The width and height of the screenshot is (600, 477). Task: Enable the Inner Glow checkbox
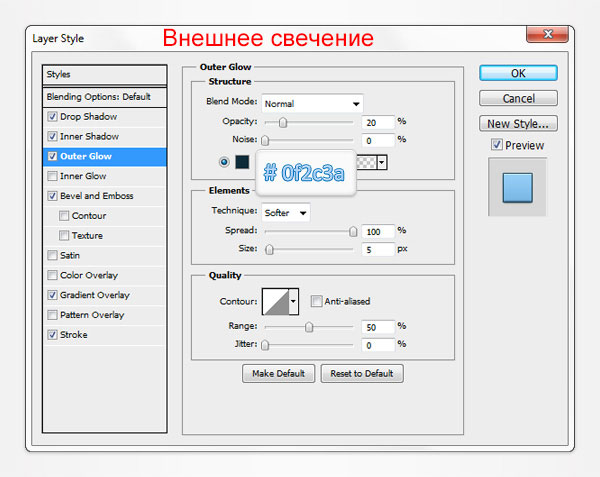pos(52,176)
